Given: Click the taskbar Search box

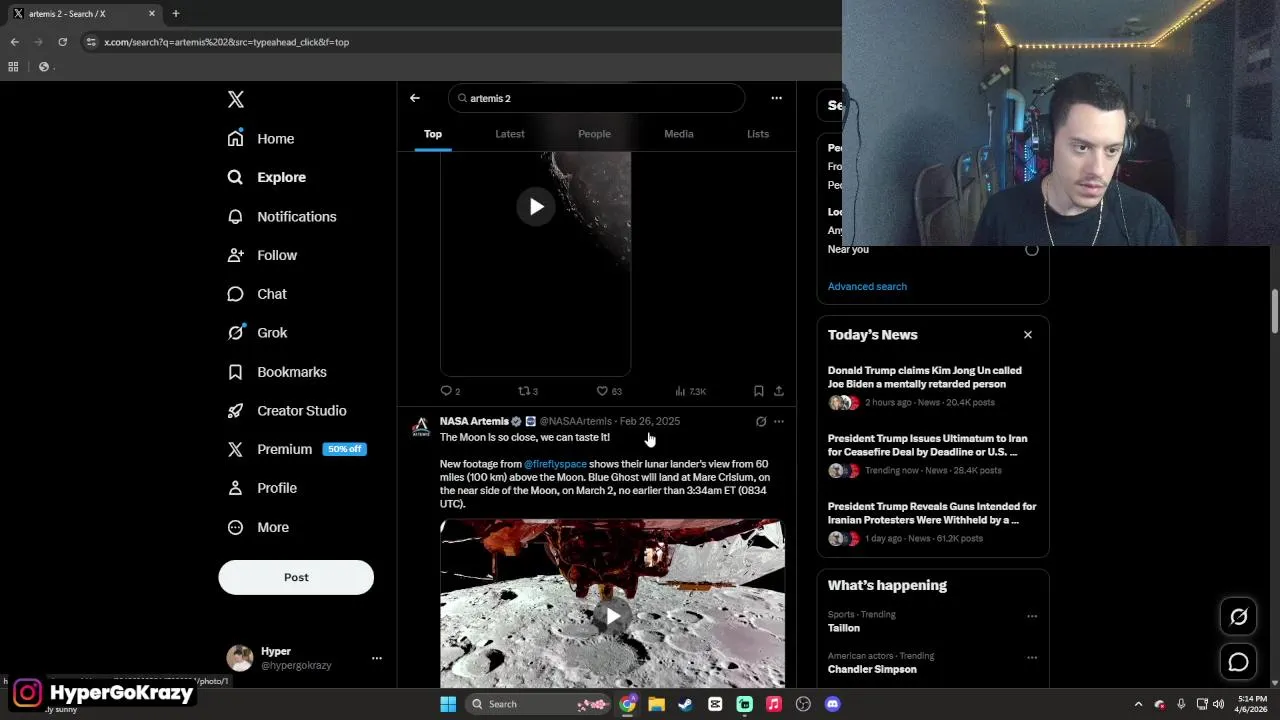Looking at the screenshot, I should (539, 704).
